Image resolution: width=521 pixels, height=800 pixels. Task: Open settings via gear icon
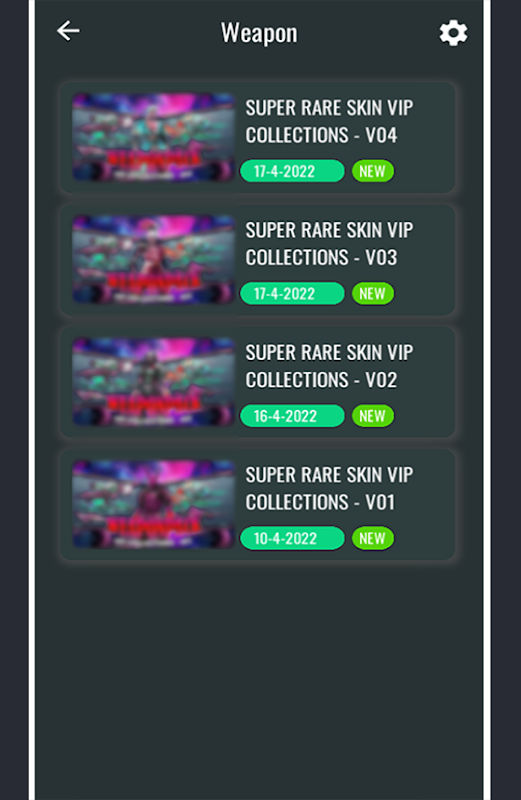pyautogui.click(x=453, y=33)
